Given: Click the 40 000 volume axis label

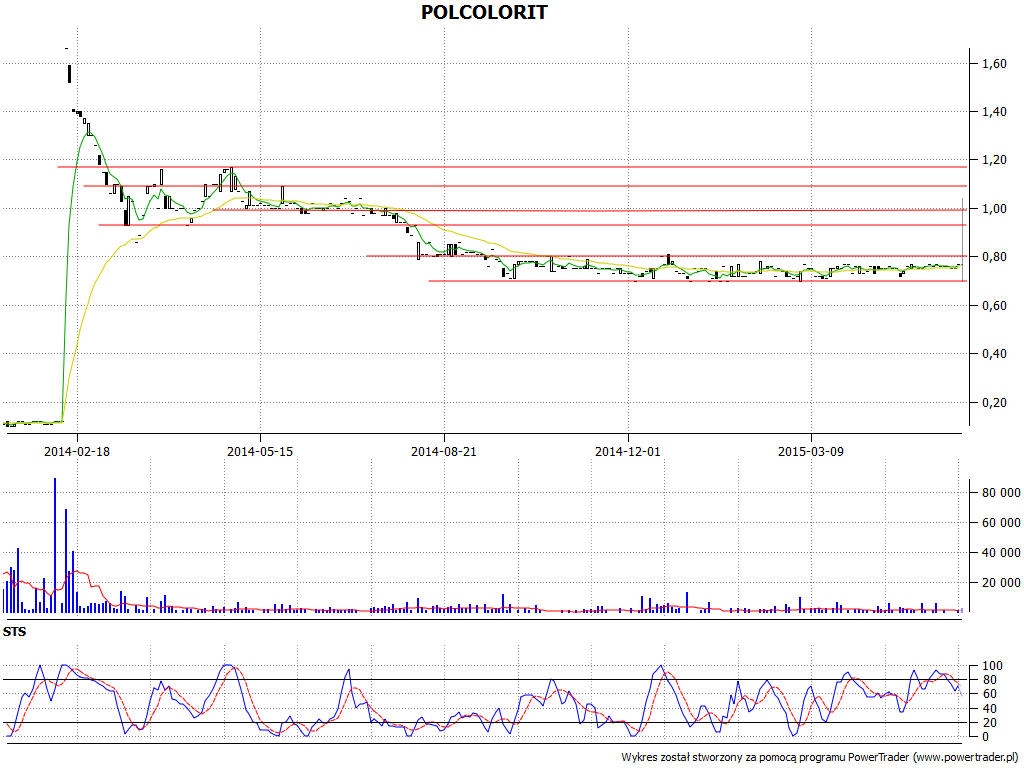Looking at the screenshot, I should point(1000,553).
